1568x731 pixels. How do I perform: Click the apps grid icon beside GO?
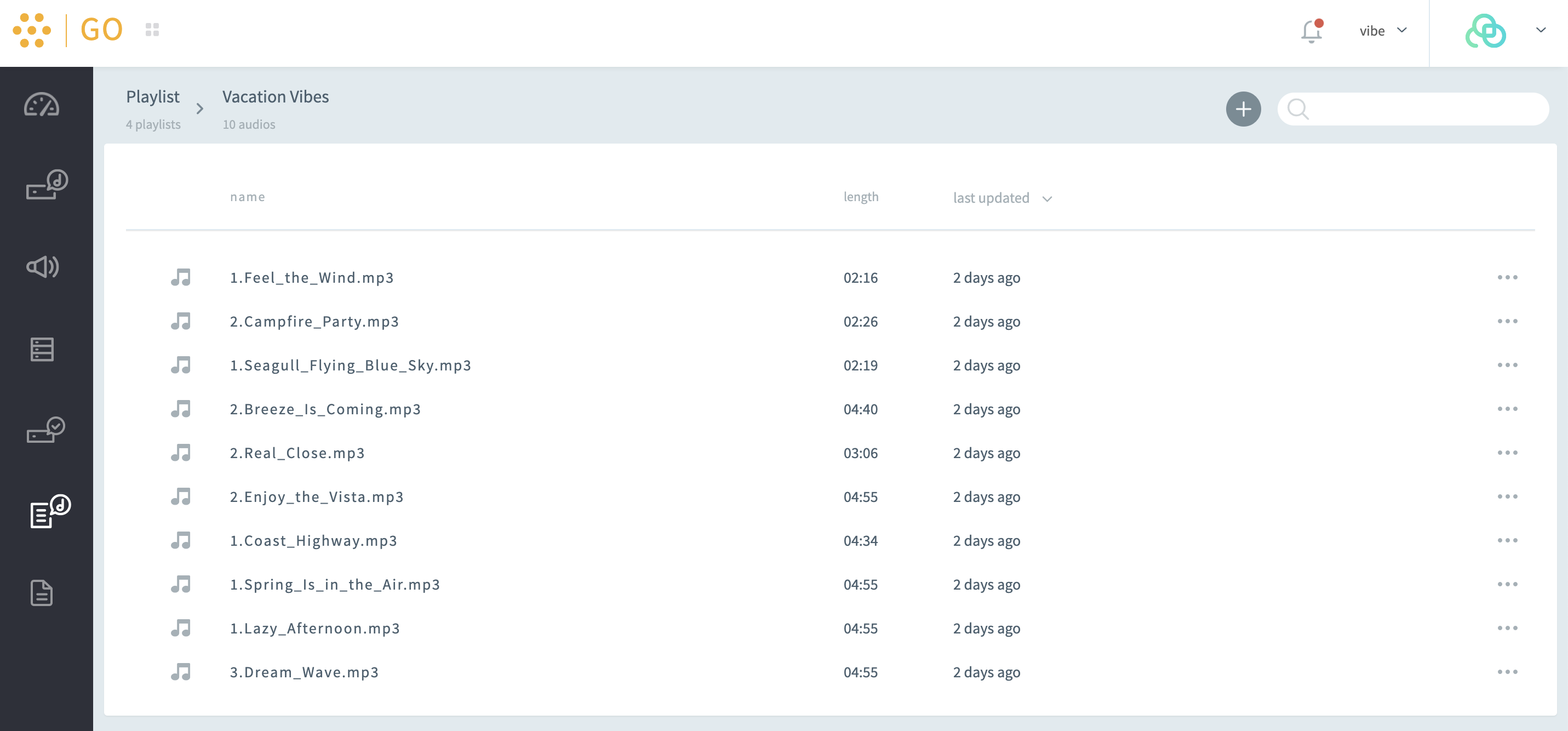pyautogui.click(x=152, y=29)
